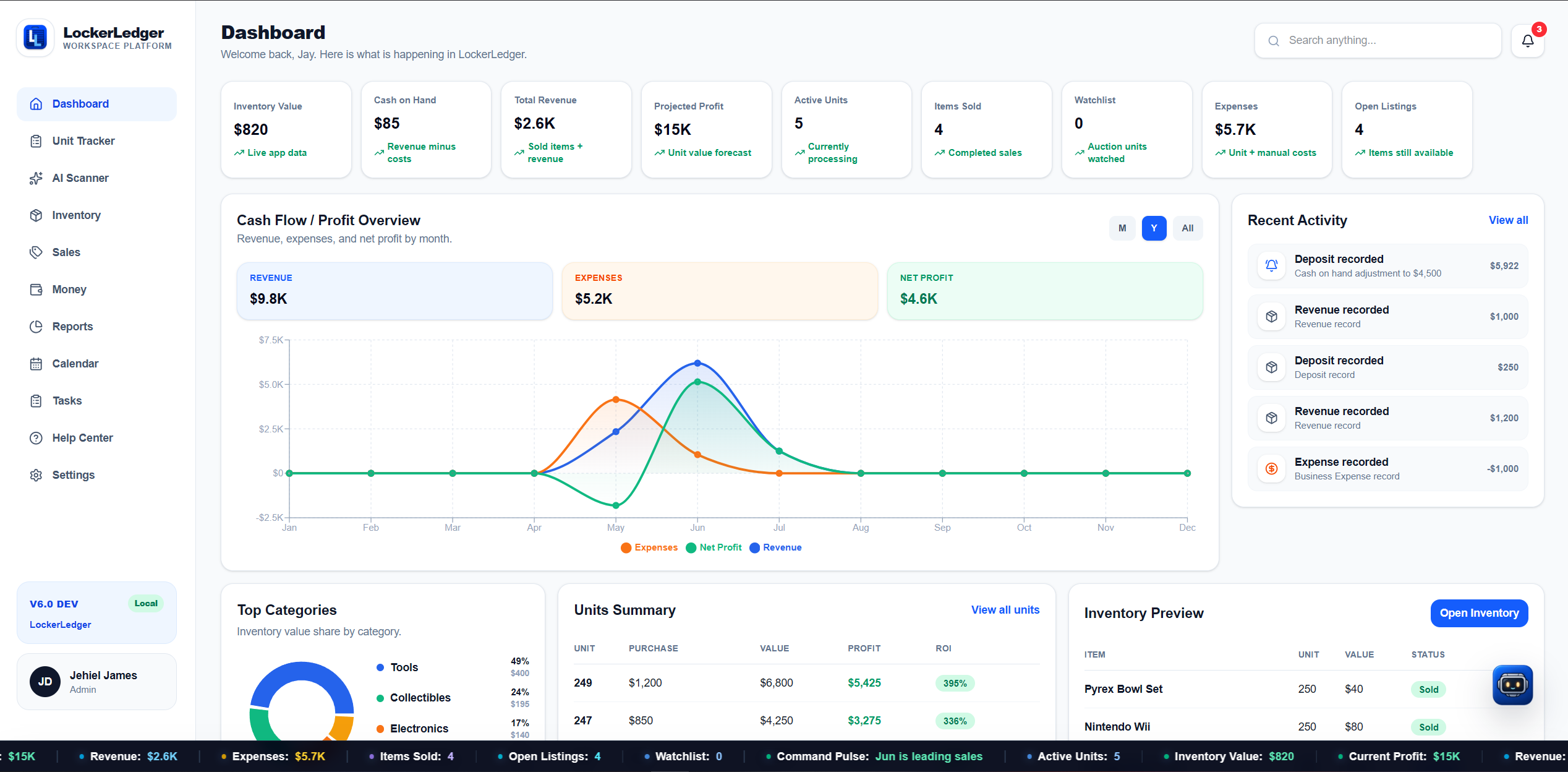Click the trend arrow icon in Projected Profit card
This screenshot has width=1568, height=772.
coord(660,153)
